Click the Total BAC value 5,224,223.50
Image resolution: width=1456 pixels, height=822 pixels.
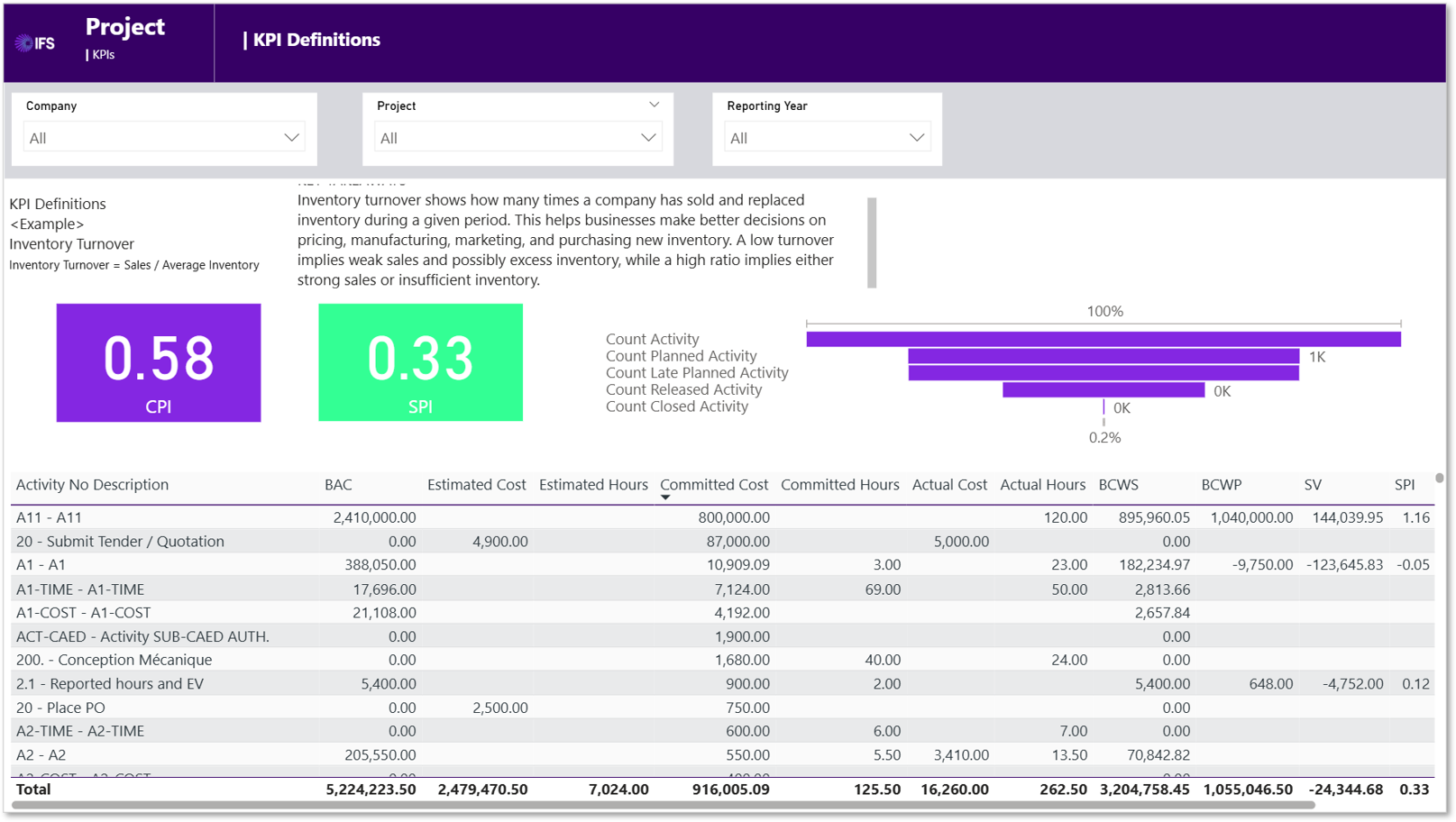tap(371, 790)
